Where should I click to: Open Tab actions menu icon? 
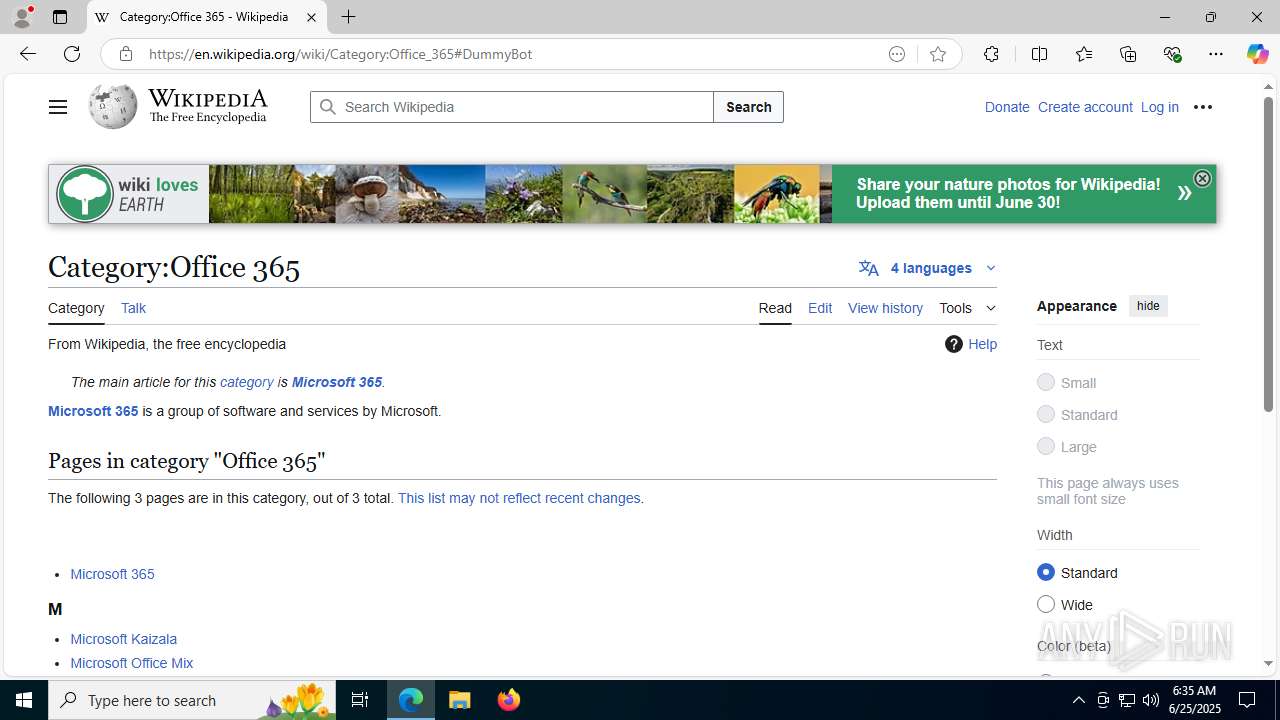60,17
